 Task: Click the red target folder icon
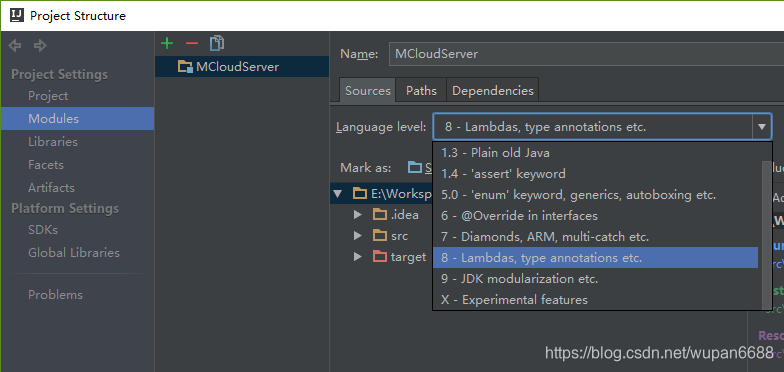pos(380,257)
